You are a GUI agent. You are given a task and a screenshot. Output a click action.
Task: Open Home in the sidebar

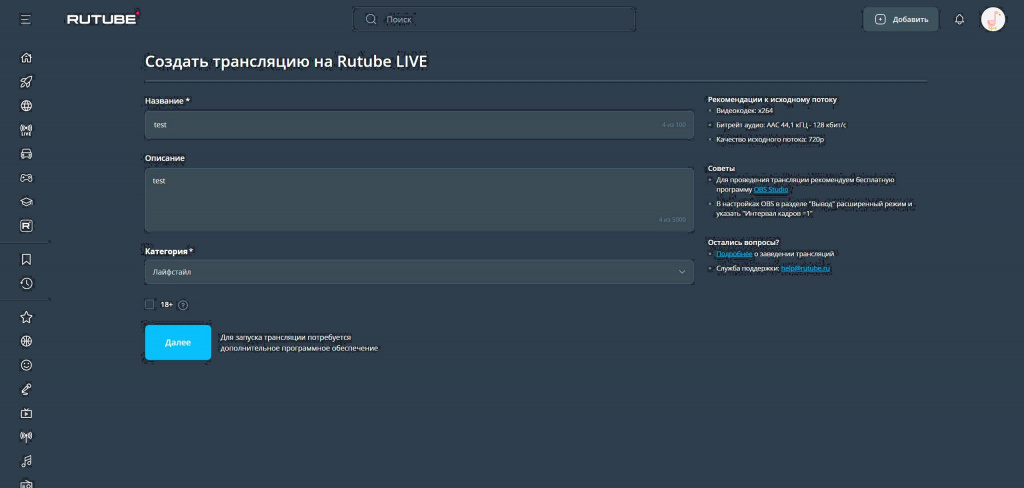[x=26, y=57]
